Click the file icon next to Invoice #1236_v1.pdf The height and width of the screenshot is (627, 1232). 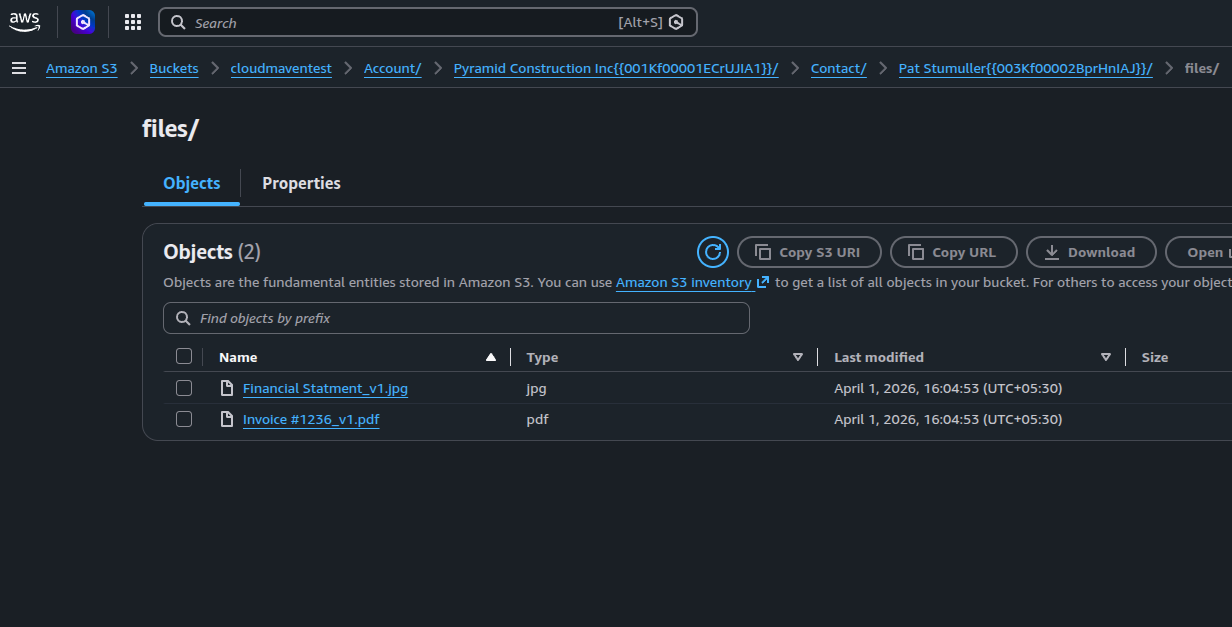tap(227, 419)
